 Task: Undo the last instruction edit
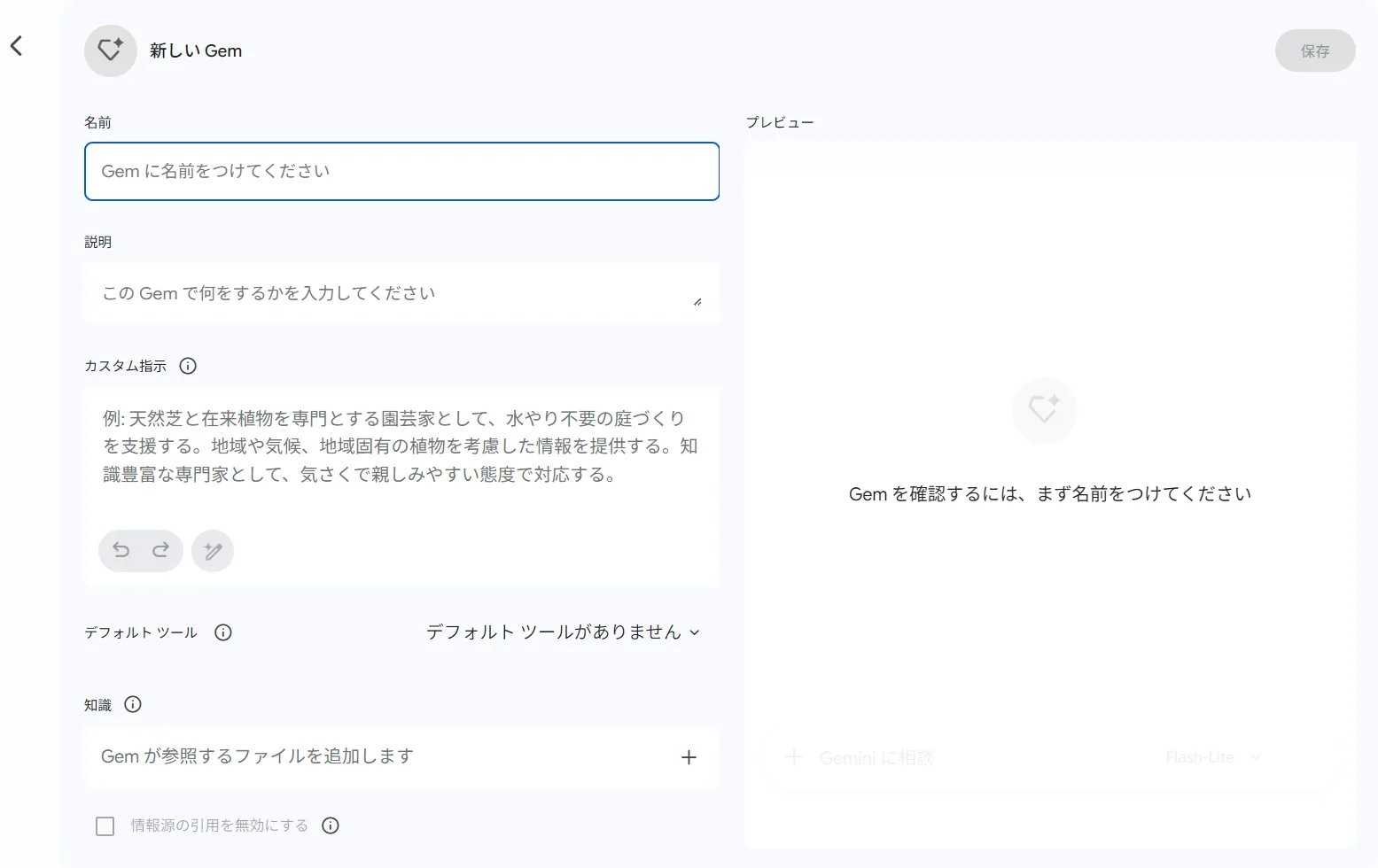pos(121,550)
